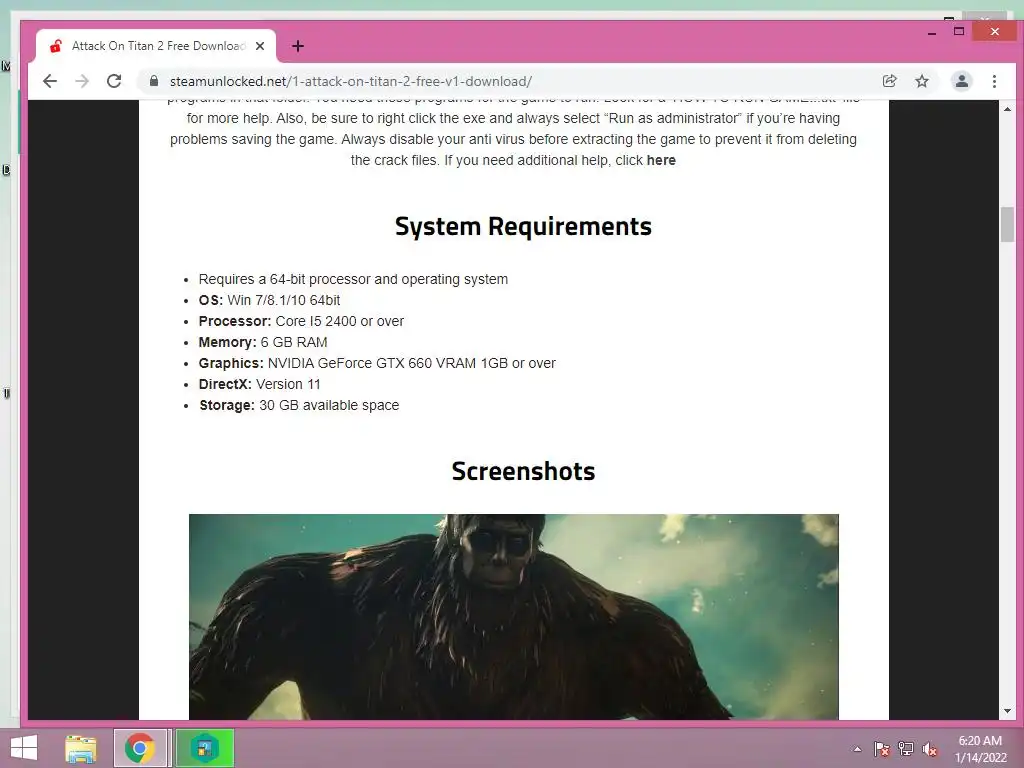Click the Chrome taskbar icon

(x=140, y=748)
